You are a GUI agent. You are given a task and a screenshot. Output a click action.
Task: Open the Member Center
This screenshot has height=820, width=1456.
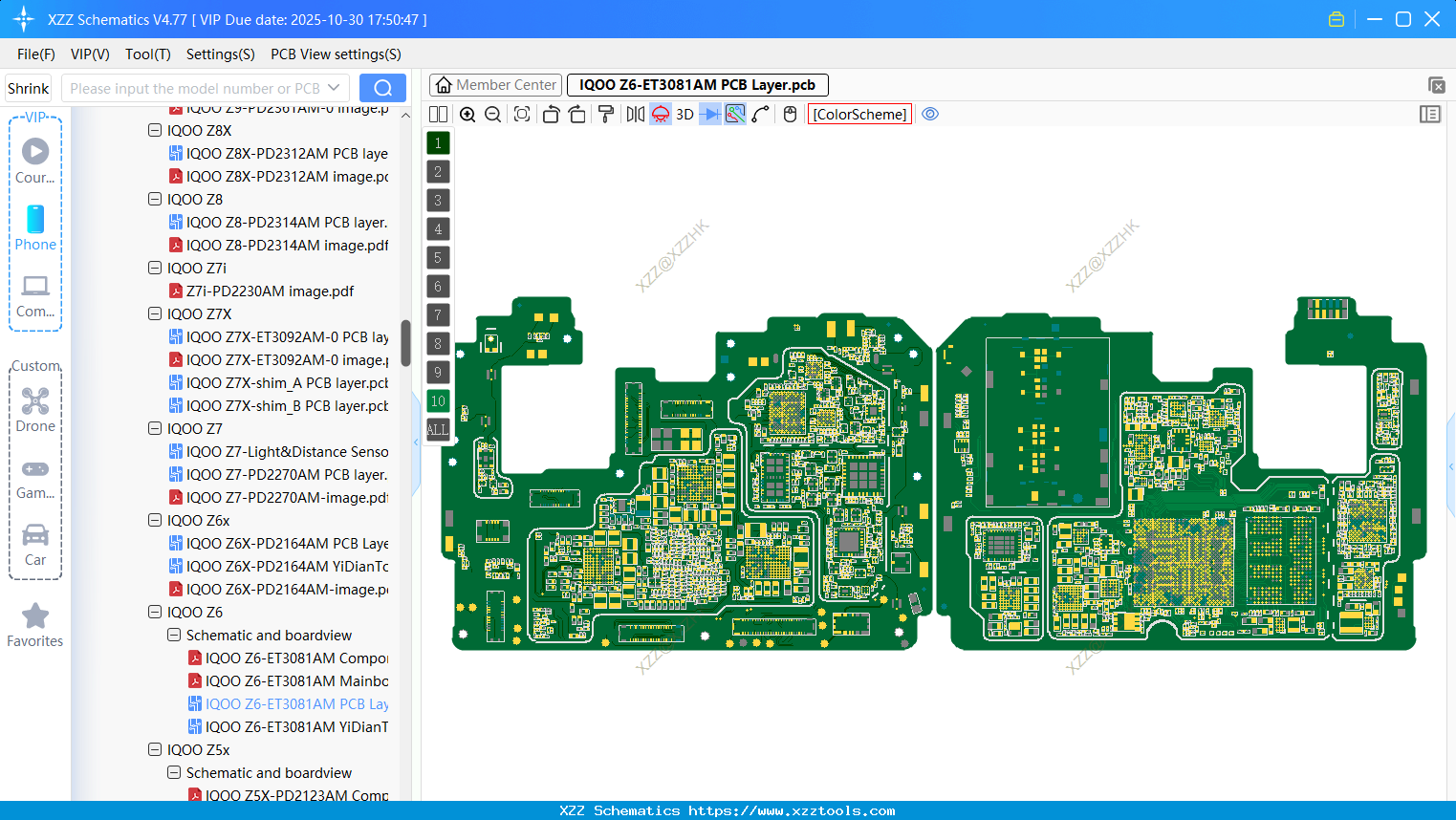(x=495, y=84)
